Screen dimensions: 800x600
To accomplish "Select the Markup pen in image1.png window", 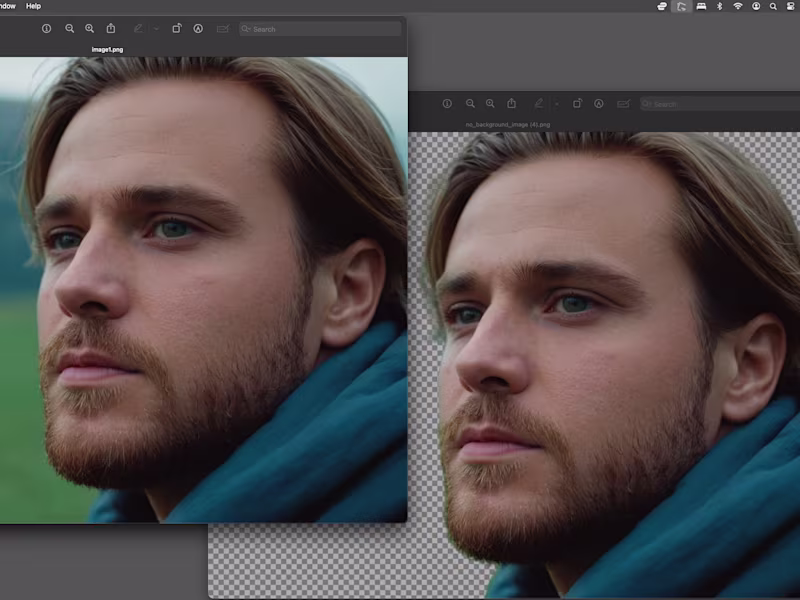I will (138, 29).
